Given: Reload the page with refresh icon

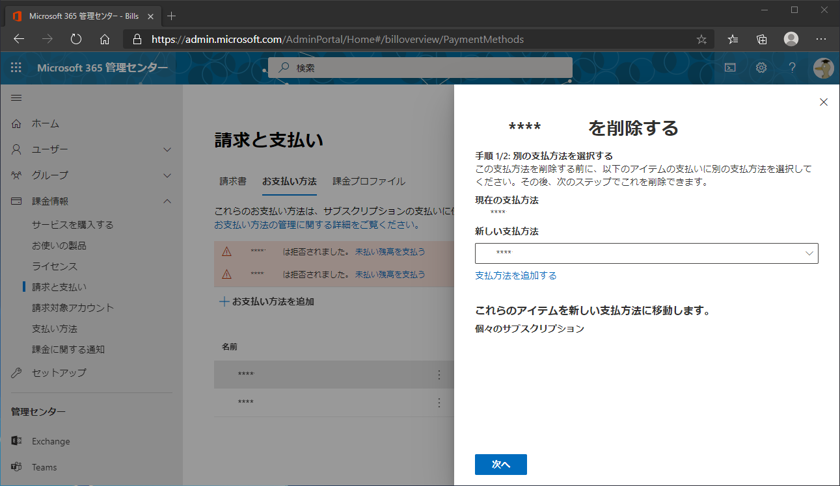Looking at the screenshot, I should (x=76, y=39).
